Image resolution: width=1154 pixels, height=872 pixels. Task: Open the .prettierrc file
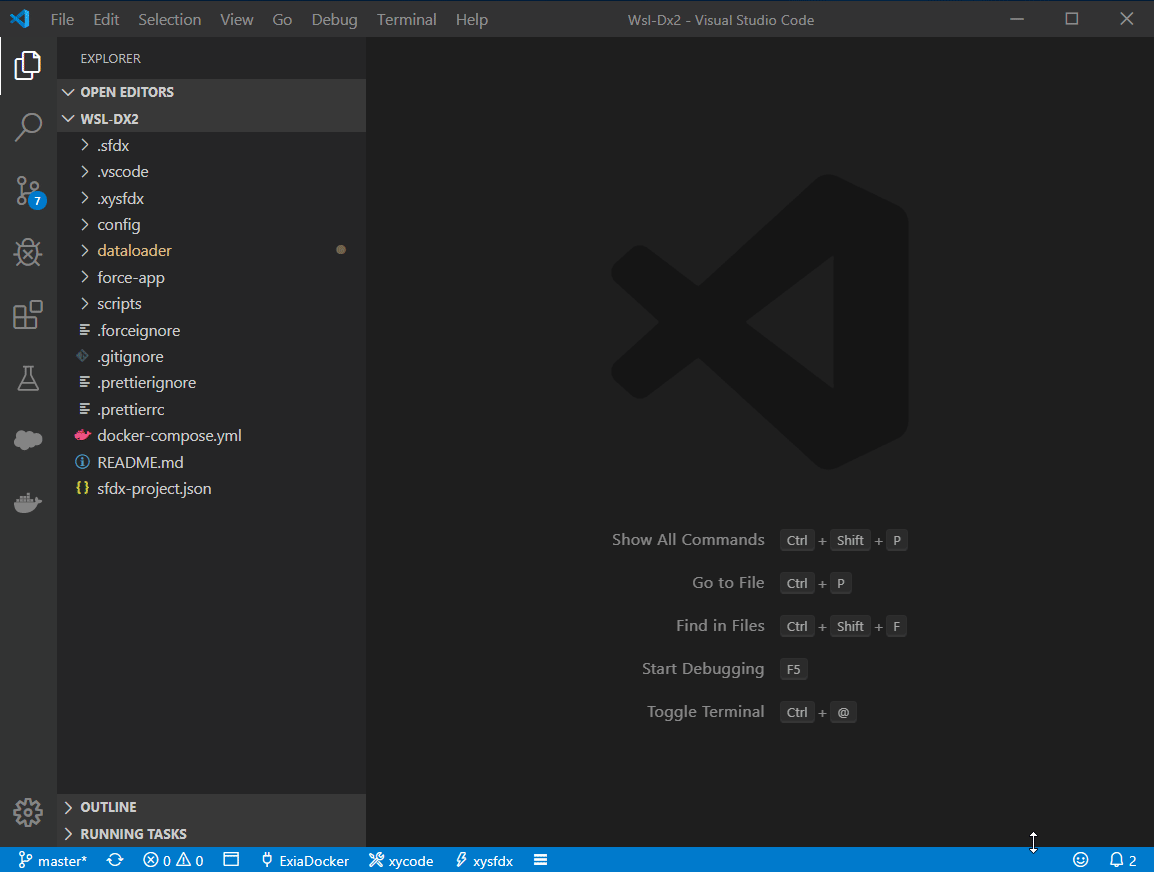tap(211, 409)
